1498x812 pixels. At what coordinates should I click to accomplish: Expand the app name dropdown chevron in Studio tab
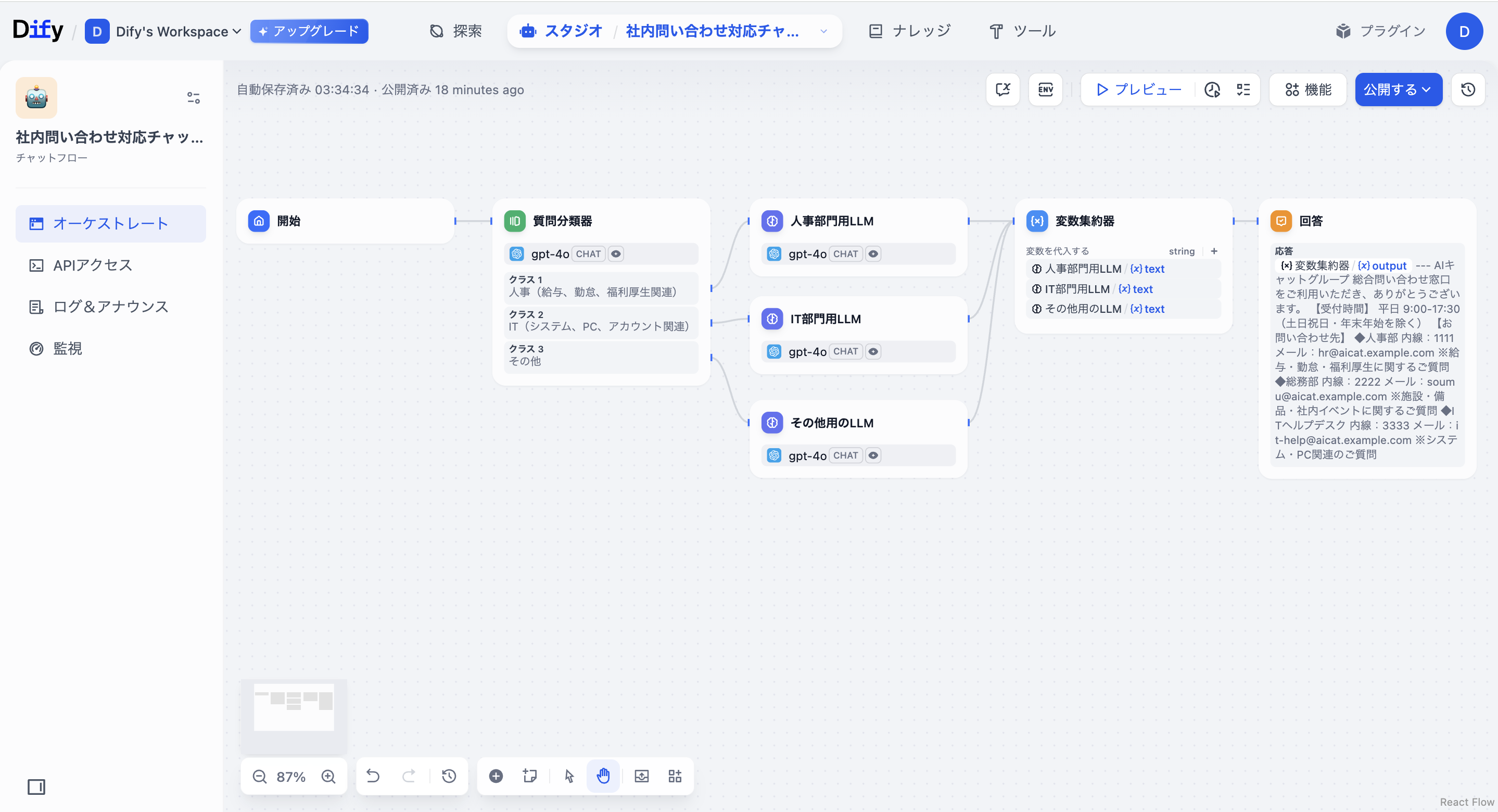coord(823,31)
